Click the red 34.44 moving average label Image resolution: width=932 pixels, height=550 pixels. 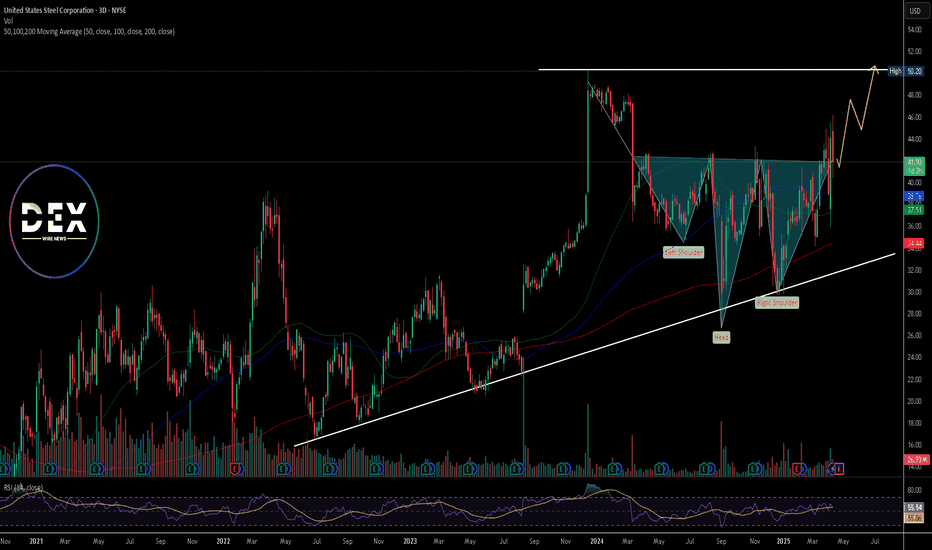[x=914, y=243]
